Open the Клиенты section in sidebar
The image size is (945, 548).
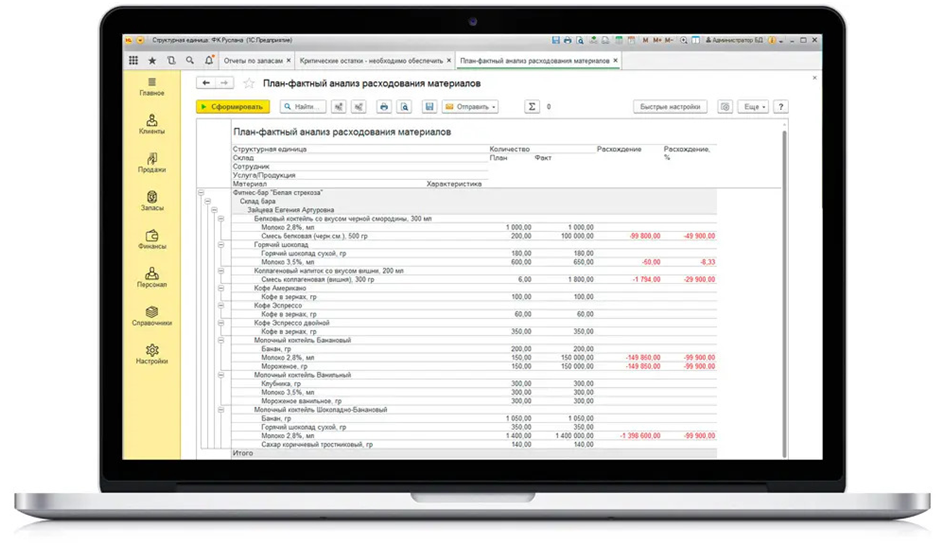point(152,125)
